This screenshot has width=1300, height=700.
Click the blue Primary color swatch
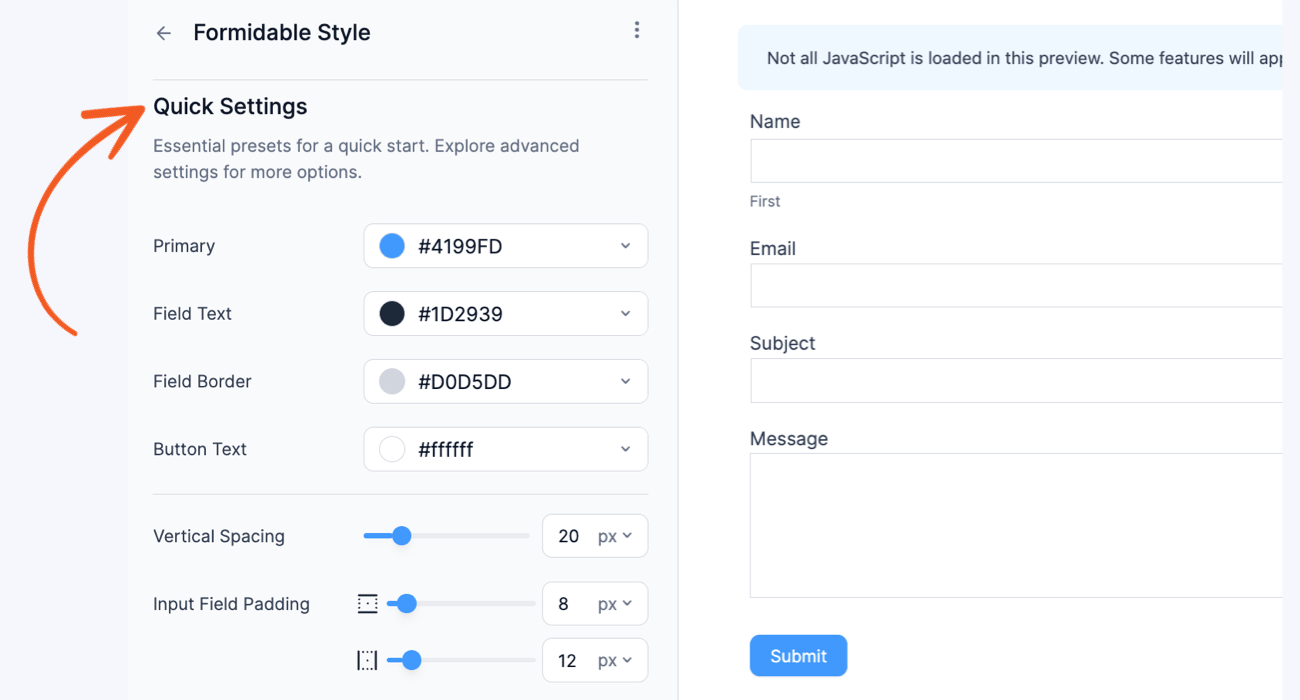point(392,246)
